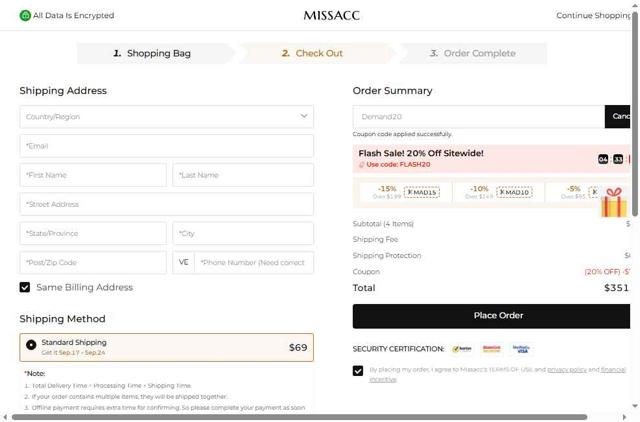Click the MAD10 coupon code tag

(514, 192)
